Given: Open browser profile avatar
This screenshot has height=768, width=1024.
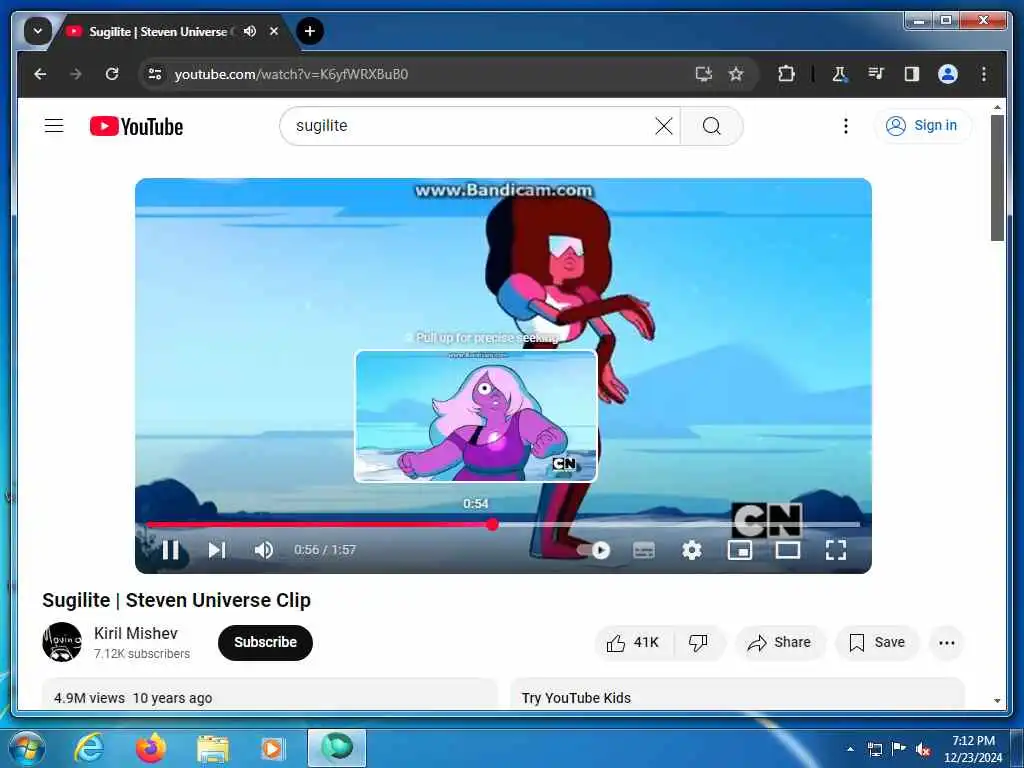Looking at the screenshot, I should click(x=948, y=74).
